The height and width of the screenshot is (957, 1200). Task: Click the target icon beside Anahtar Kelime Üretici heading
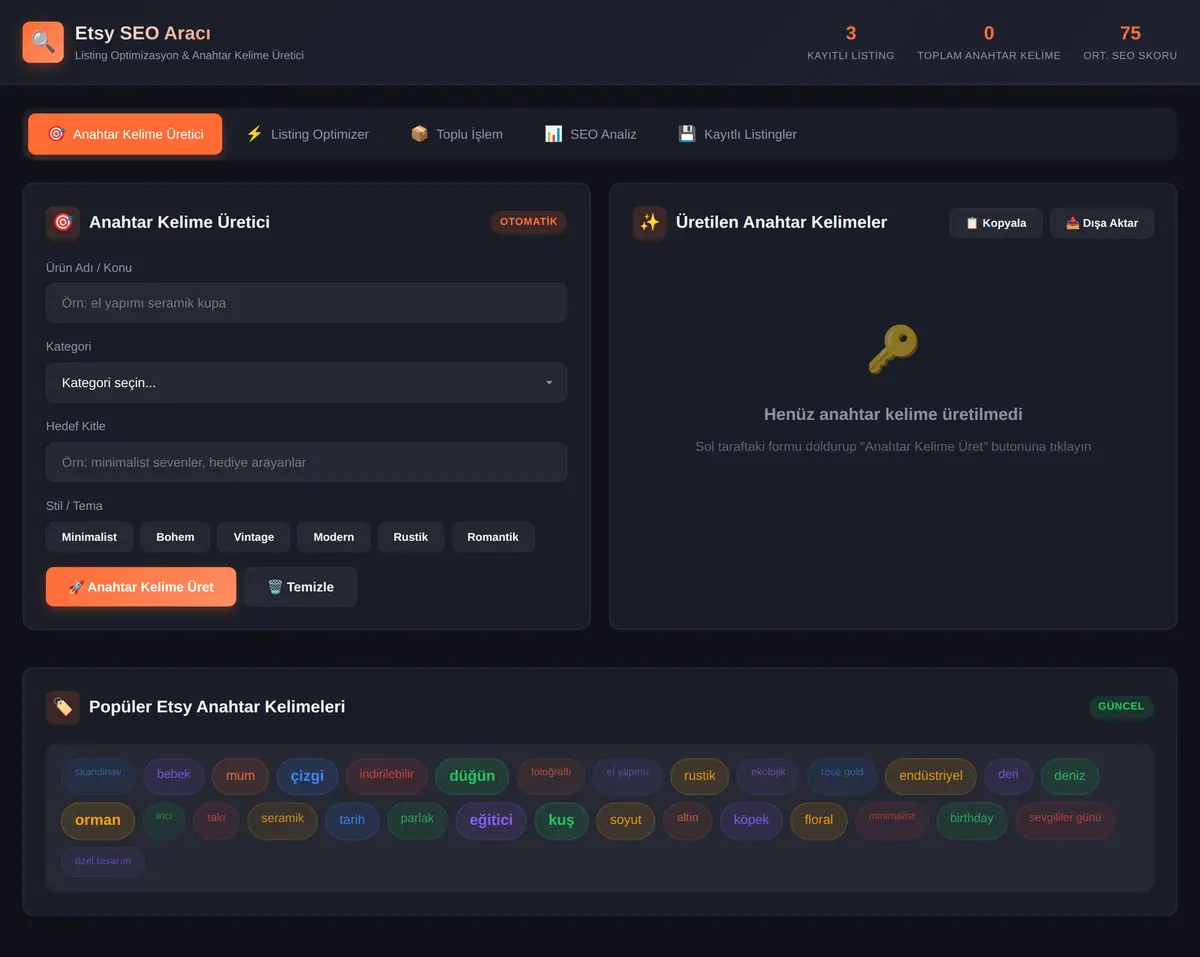[63, 222]
